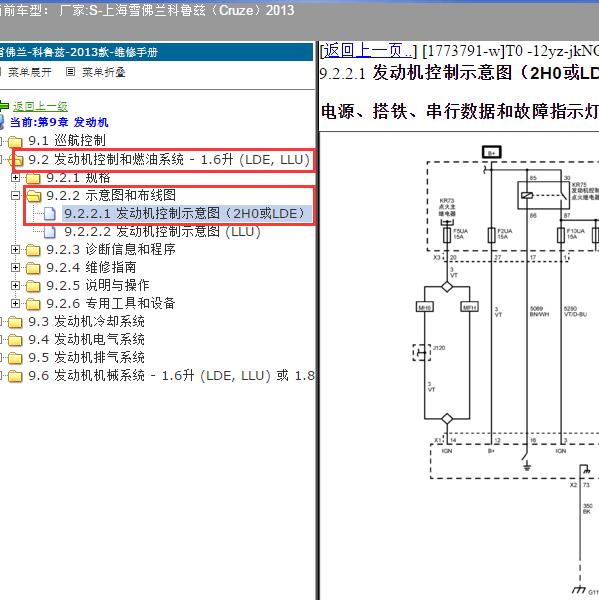This screenshot has height=600, width=599.
Task: Click folder icon of 9.2.4 维修指南
Action: point(33,268)
